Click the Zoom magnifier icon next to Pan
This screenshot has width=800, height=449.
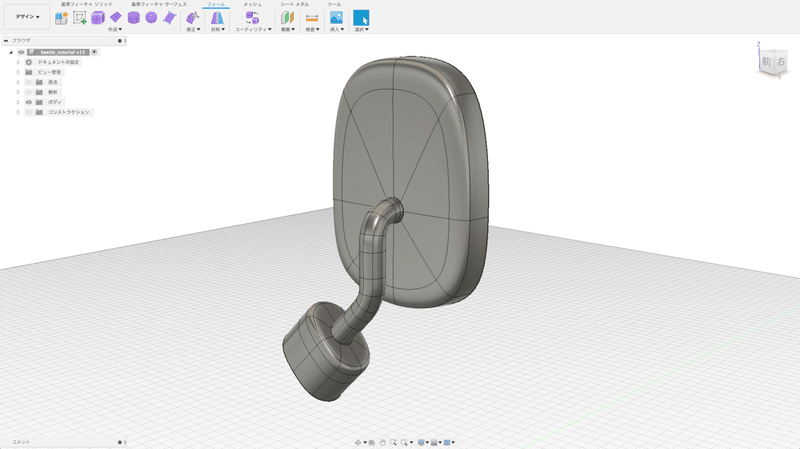pyautogui.click(x=393, y=442)
